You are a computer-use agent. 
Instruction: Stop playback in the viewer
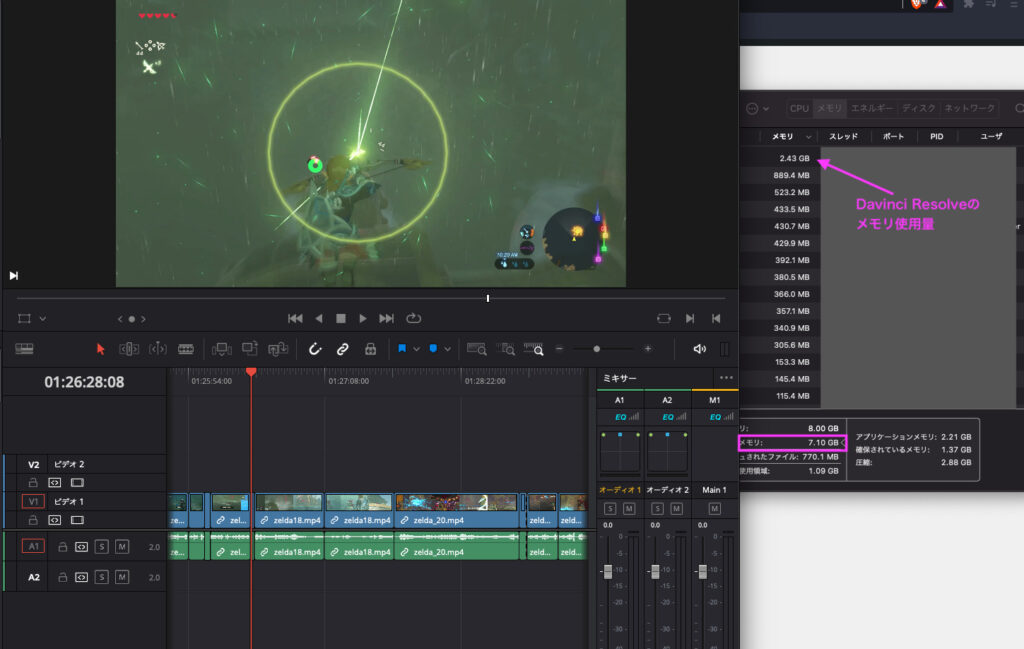(341, 319)
